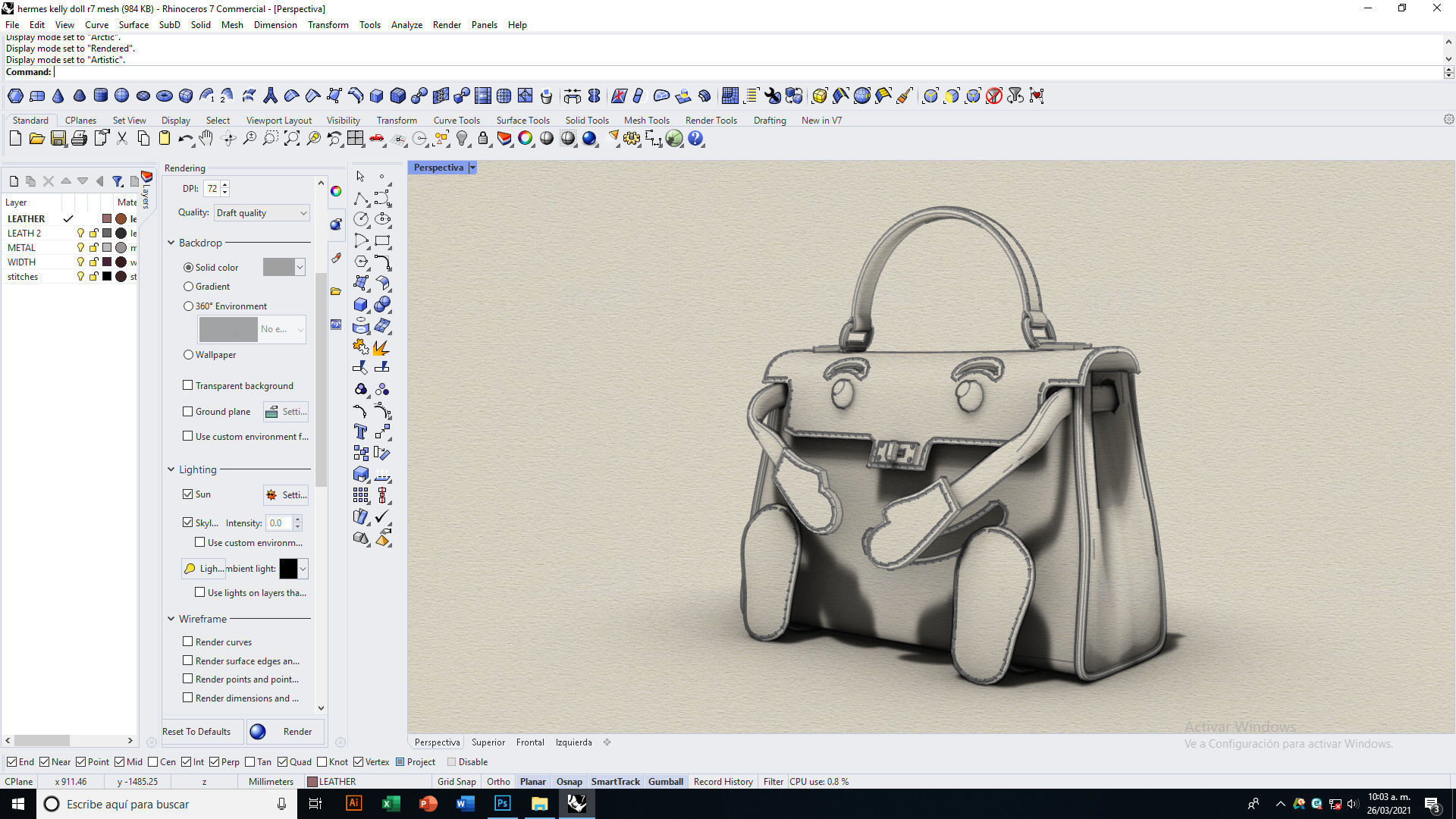Viewport: 1456px width, 819px height.
Task: Open the four-viewport layout icon
Action: coord(355,139)
